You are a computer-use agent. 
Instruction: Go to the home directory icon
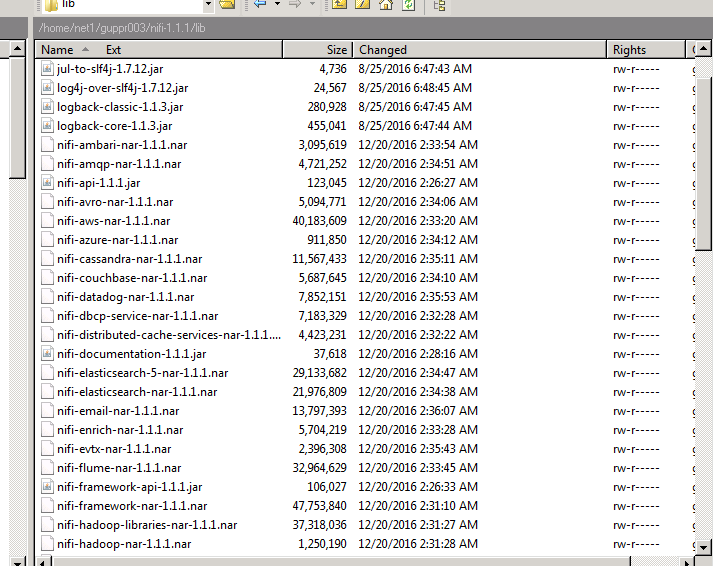tap(386, 5)
